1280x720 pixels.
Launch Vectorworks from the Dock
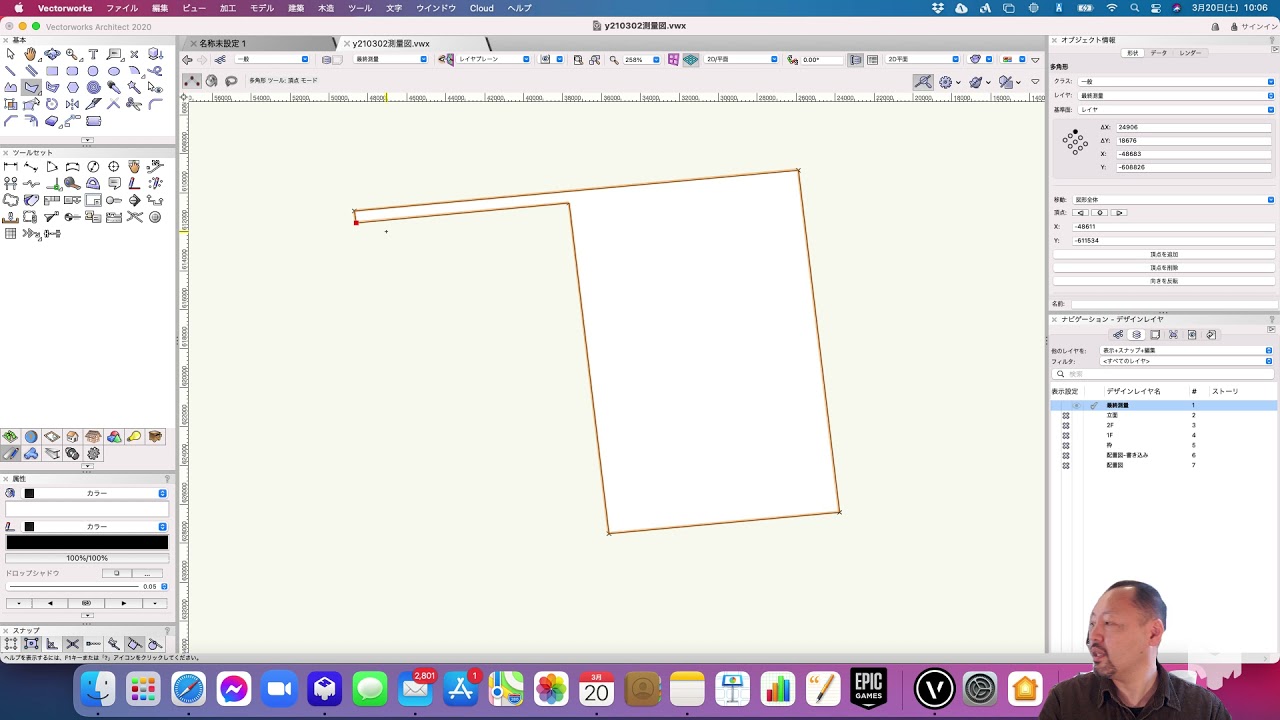(934, 688)
